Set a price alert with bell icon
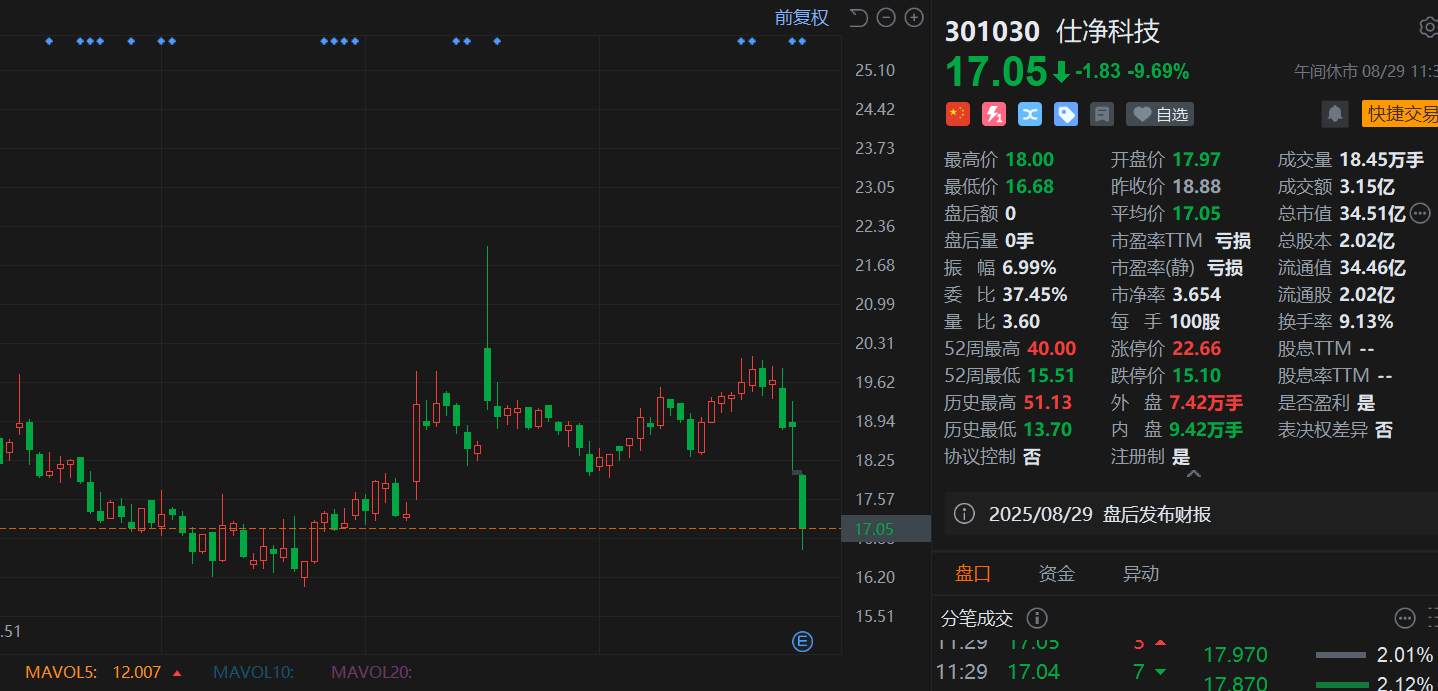The width and height of the screenshot is (1438, 691). (x=1335, y=114)
